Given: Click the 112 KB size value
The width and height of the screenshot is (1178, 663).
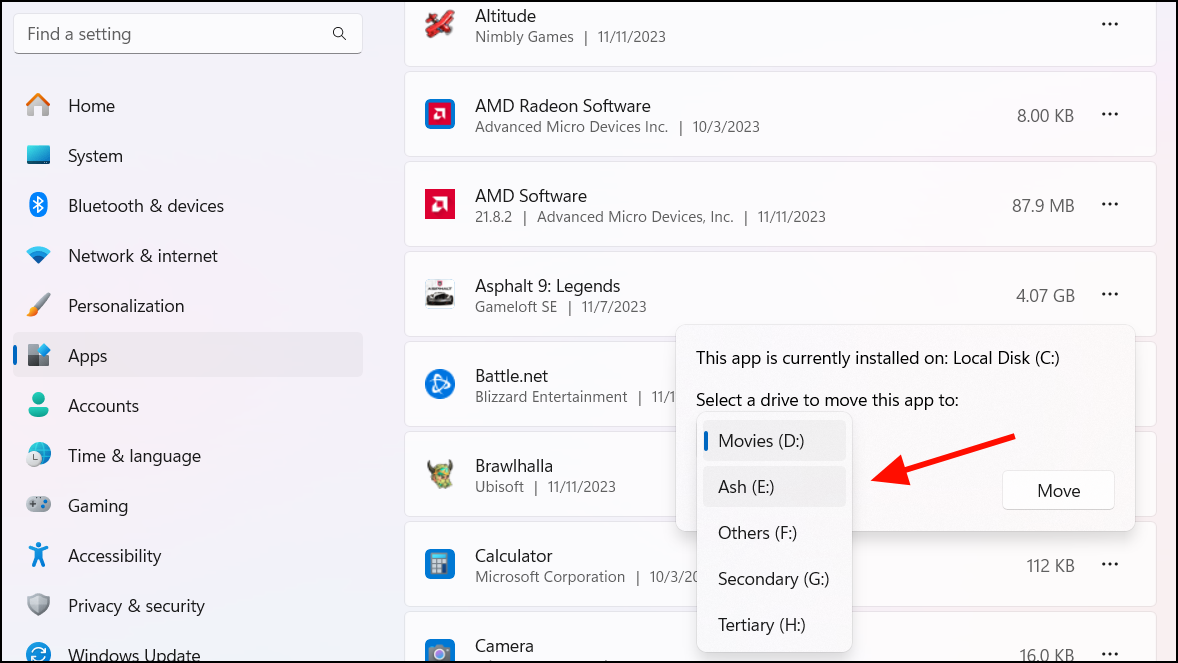Looking at the screenshot, I should pyautogui.click(x=1050, y=566).
